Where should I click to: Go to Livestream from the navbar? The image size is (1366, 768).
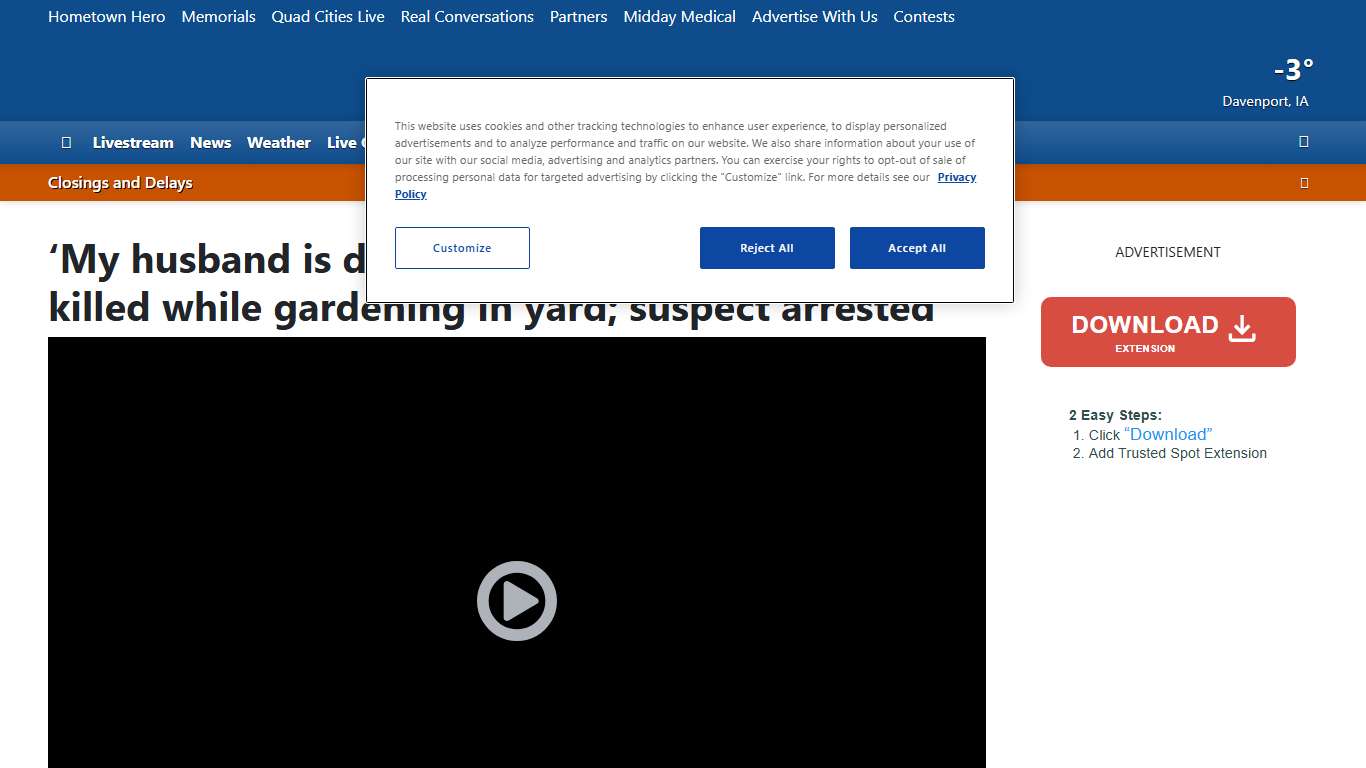(133, 142)
